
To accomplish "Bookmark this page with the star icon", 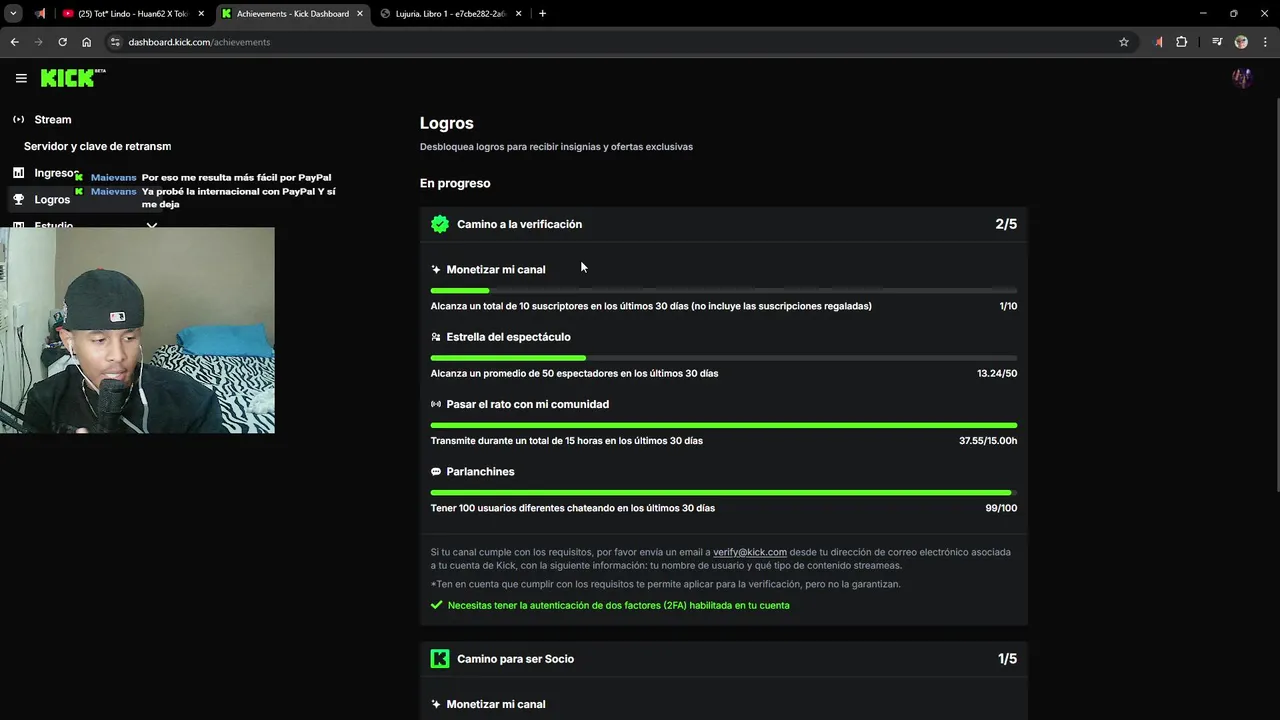I will tap(1124, 42).
